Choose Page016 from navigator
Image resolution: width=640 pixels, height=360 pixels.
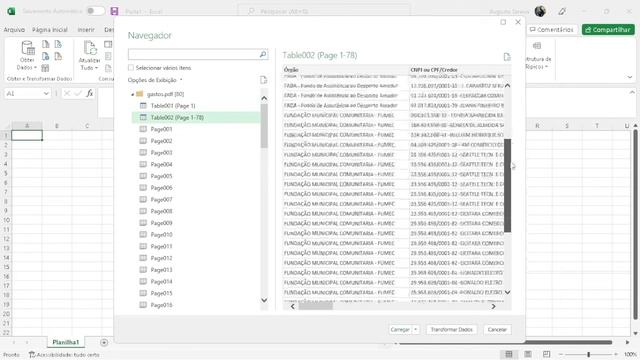[161, 305]
